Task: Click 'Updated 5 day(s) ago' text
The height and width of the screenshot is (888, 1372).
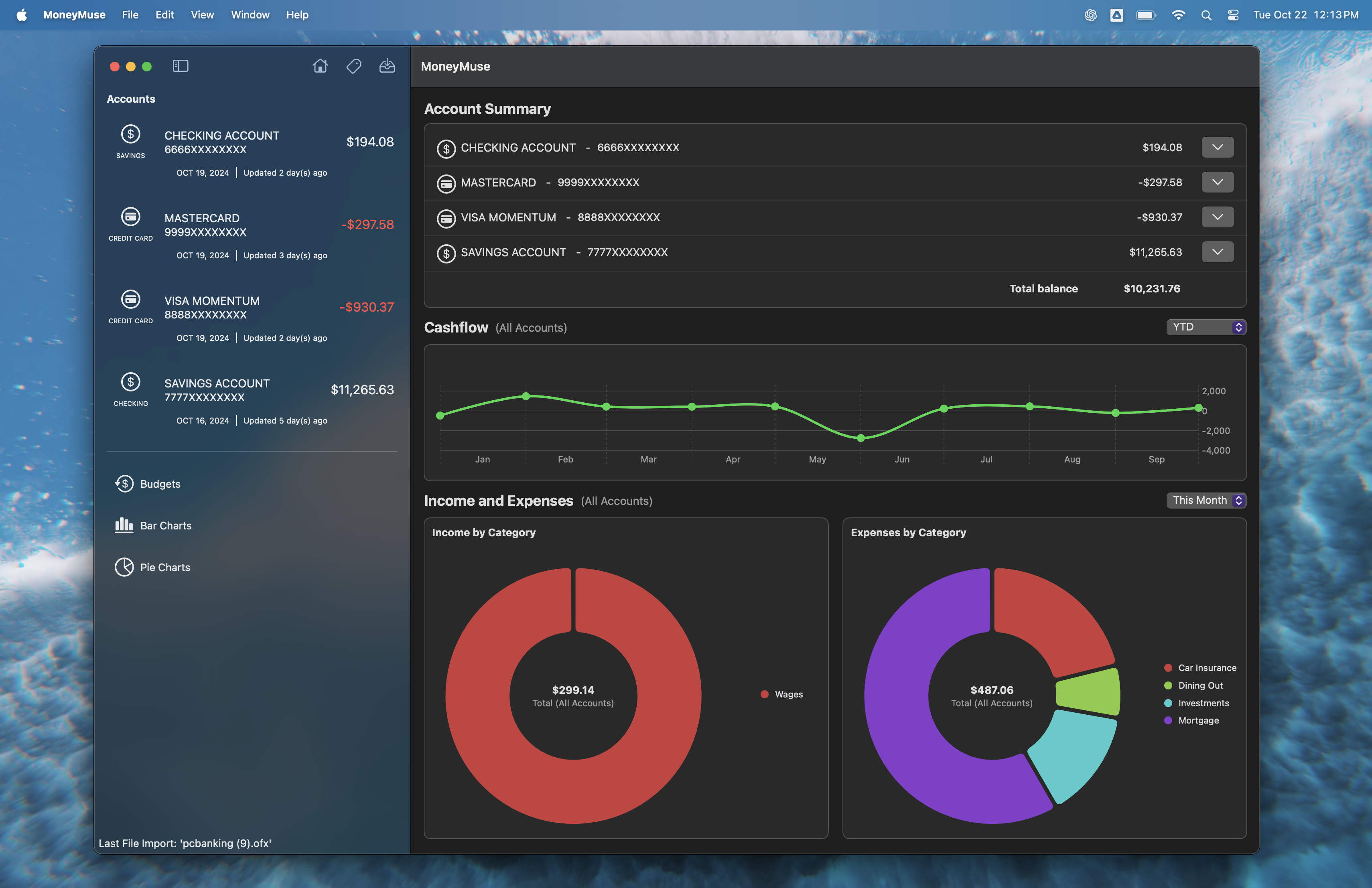Action: click(285, 421)
